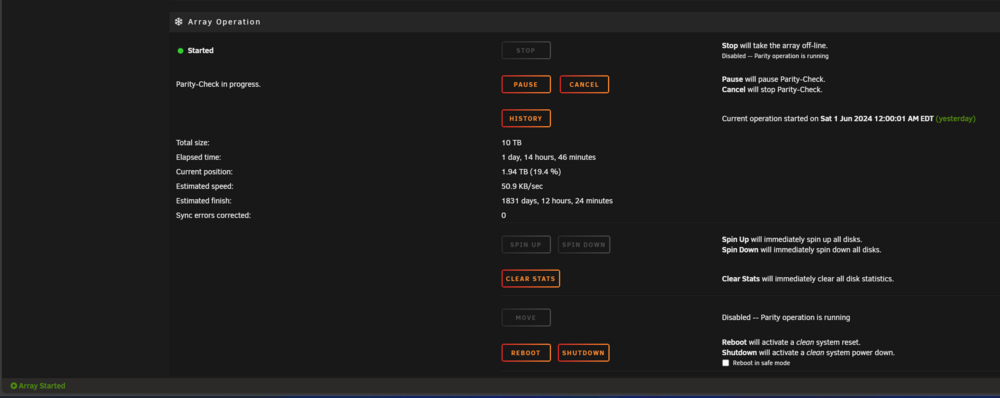Image resolution: width=1000 pixels, height=398 pixels.
Task: Click the 'Estimated finish:' label
Action: 203,201
